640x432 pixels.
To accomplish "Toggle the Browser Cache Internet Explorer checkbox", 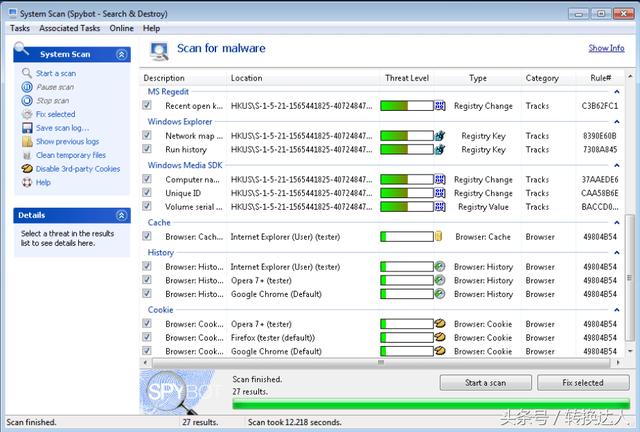I will (147, 236).
